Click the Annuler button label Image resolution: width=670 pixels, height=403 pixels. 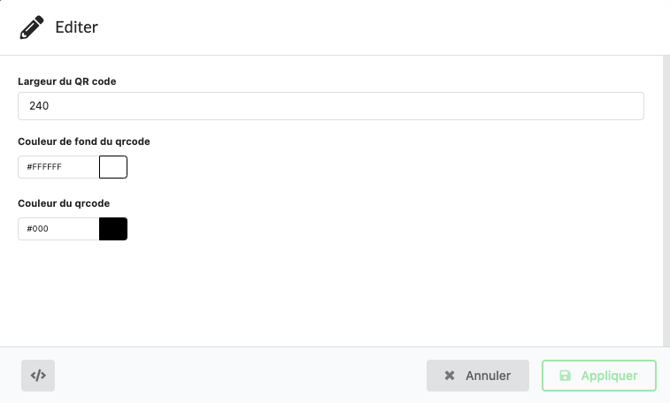488,376
